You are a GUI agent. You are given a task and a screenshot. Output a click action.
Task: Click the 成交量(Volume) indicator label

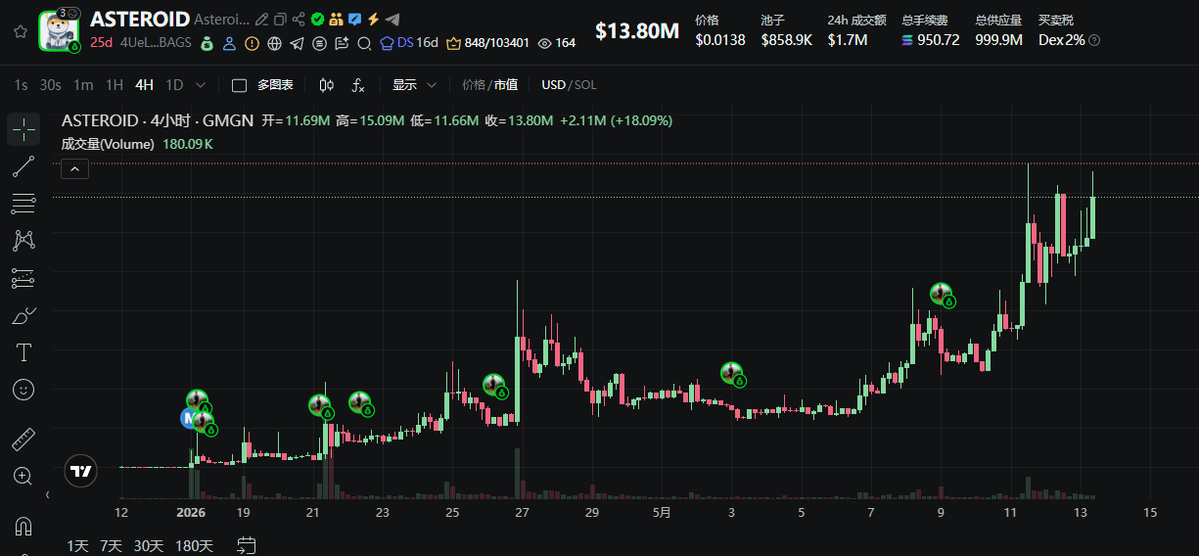pos(108,143)
